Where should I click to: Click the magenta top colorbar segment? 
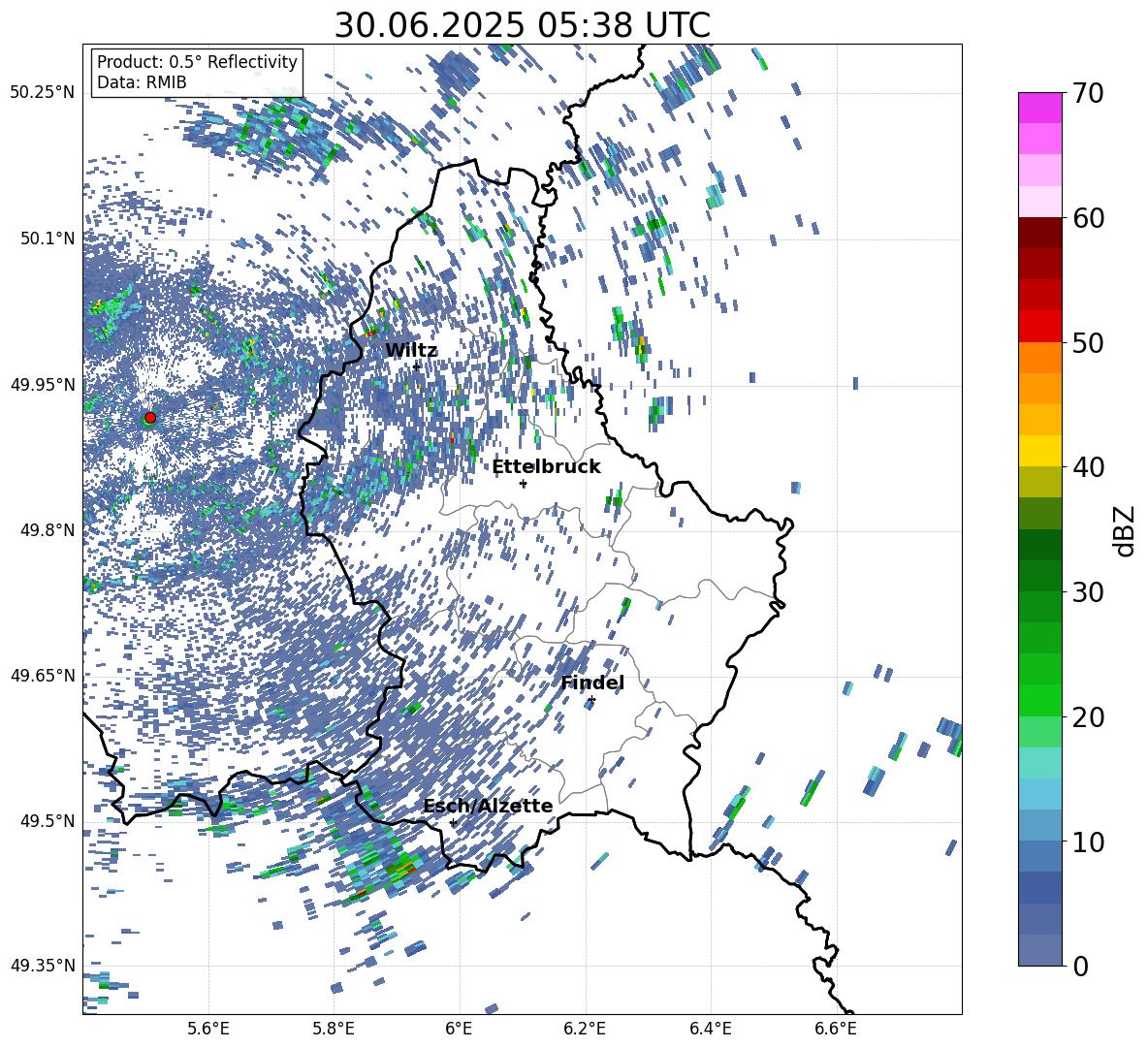tap(1039, 109)
